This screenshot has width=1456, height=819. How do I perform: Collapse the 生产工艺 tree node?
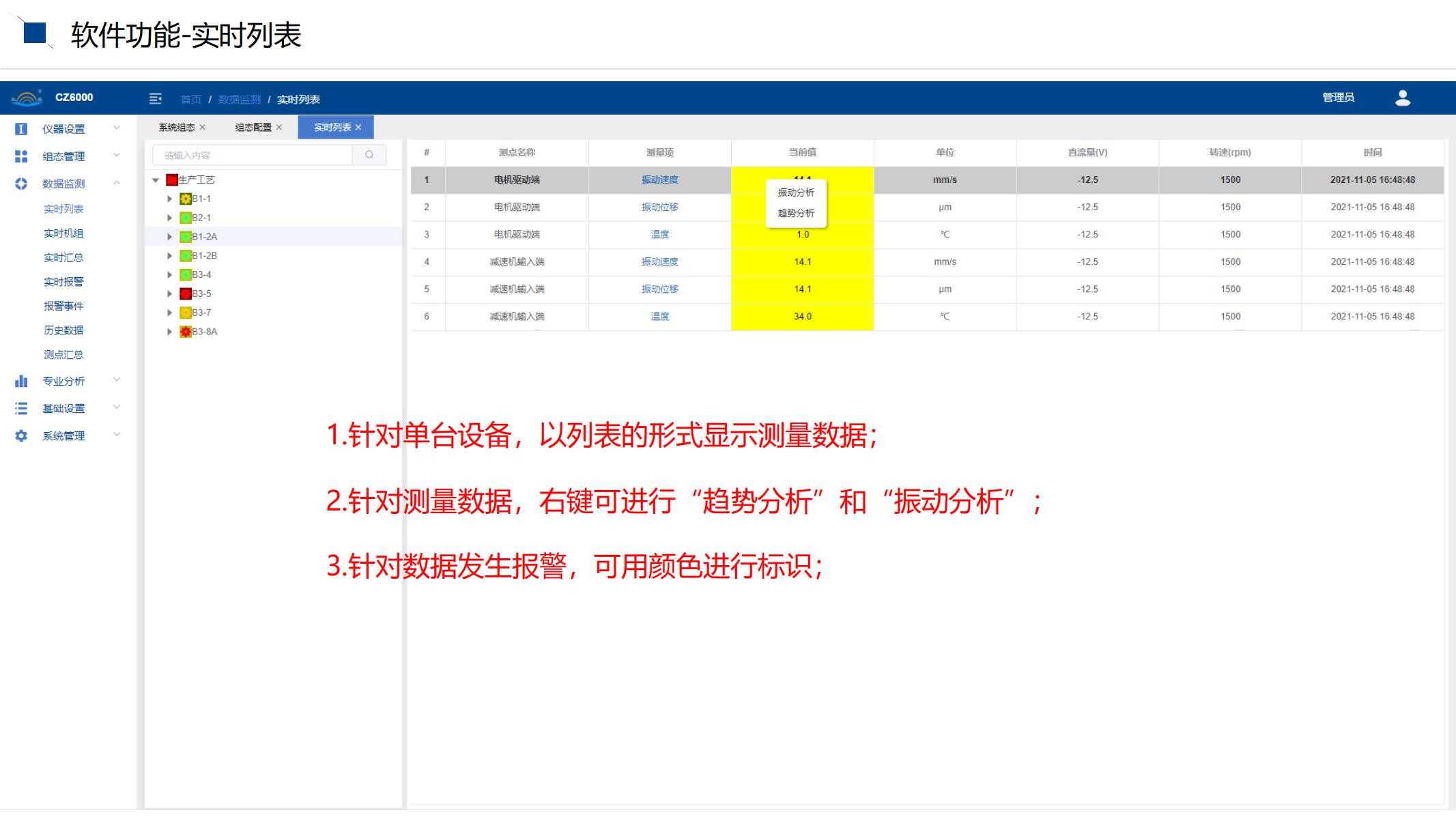coord(156,179)
